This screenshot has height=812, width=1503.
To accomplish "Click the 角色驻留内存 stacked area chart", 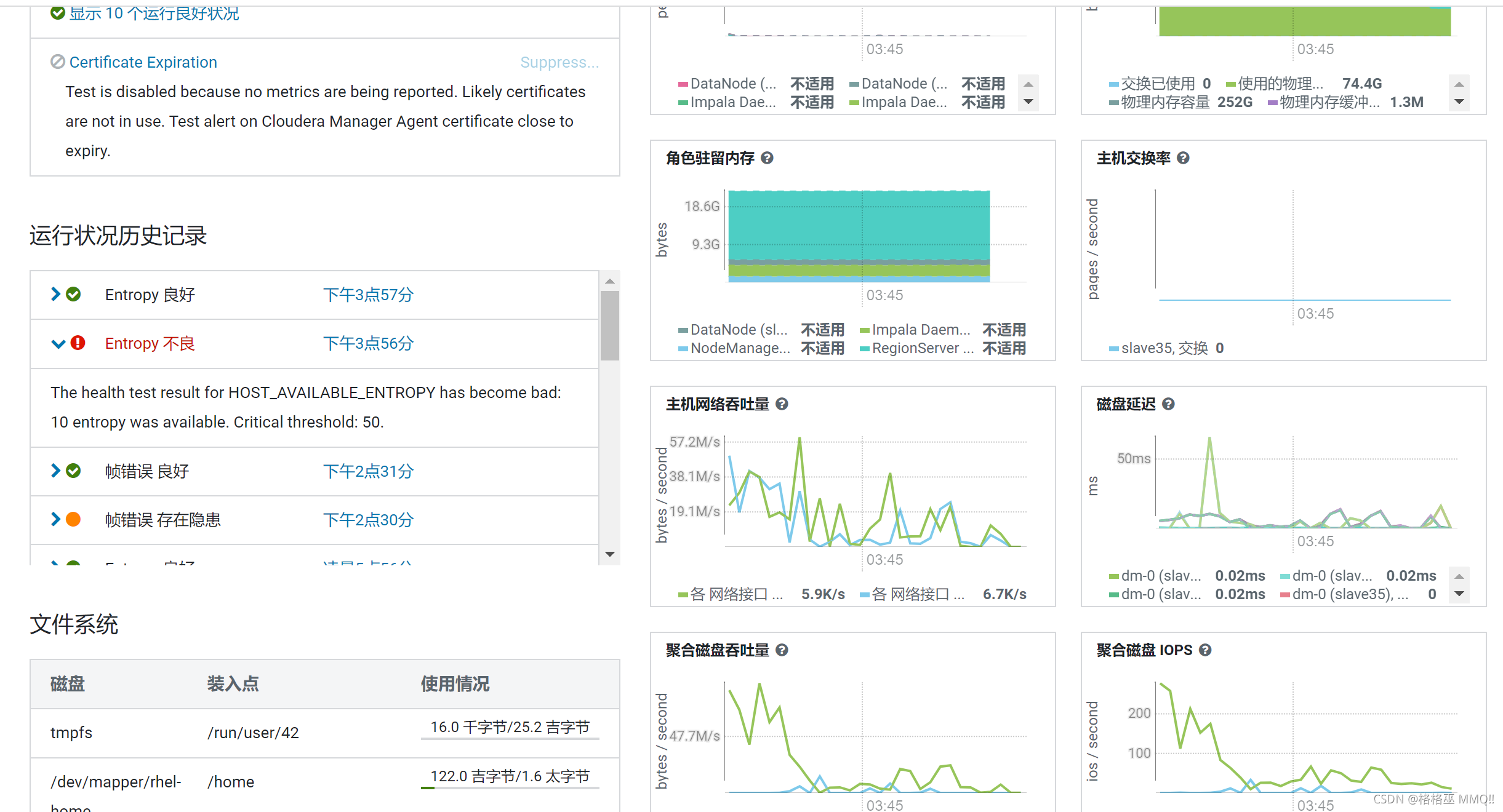I will pyautogui.click(x=859, y=236).
